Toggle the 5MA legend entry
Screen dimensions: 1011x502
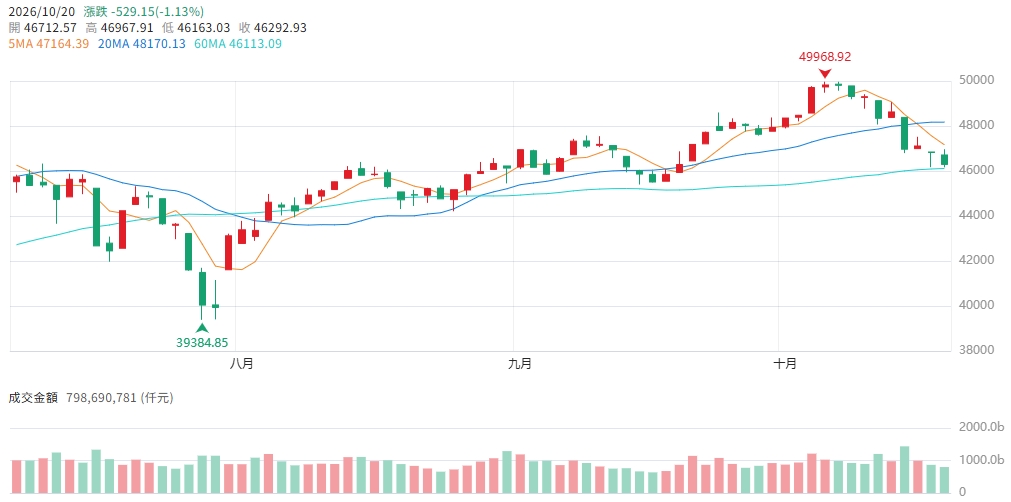point(48,44)
